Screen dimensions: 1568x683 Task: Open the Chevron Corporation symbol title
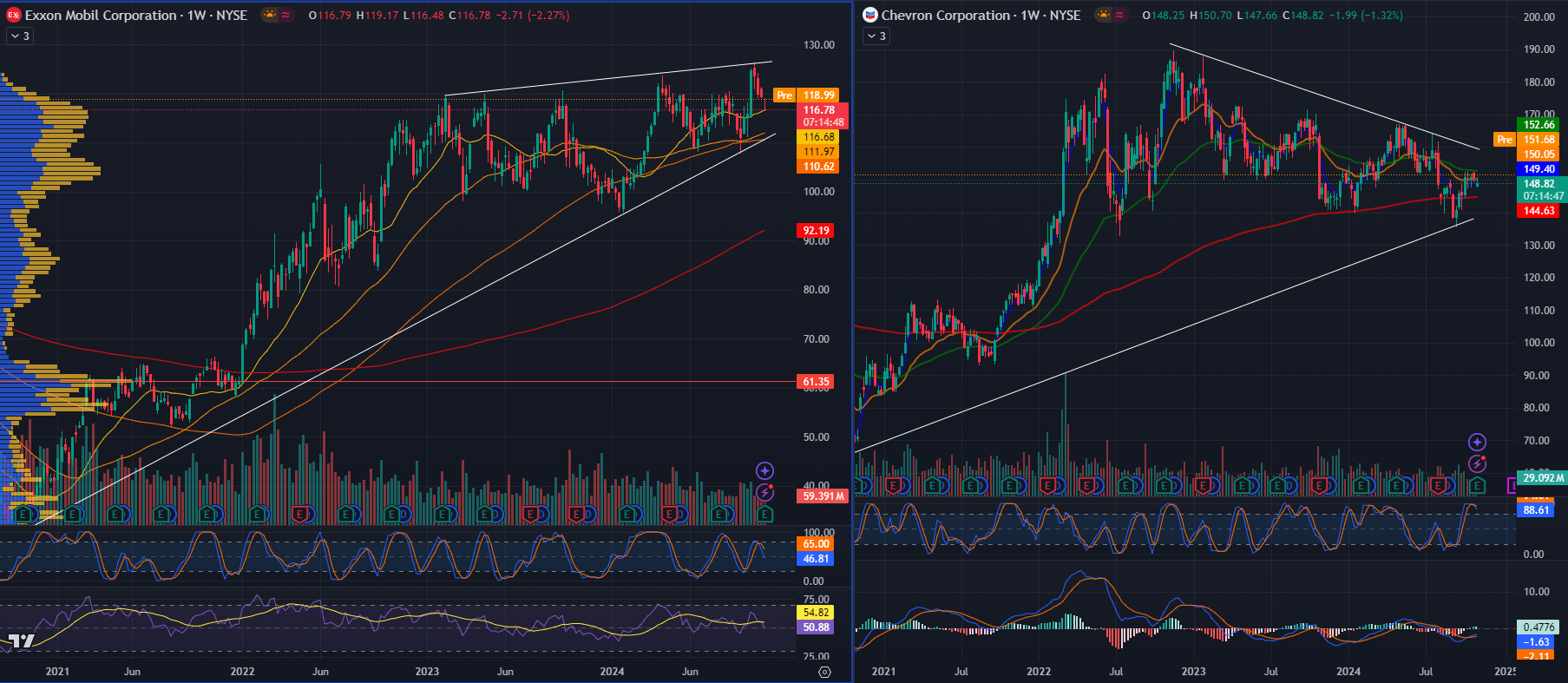(x=981, y=15)
